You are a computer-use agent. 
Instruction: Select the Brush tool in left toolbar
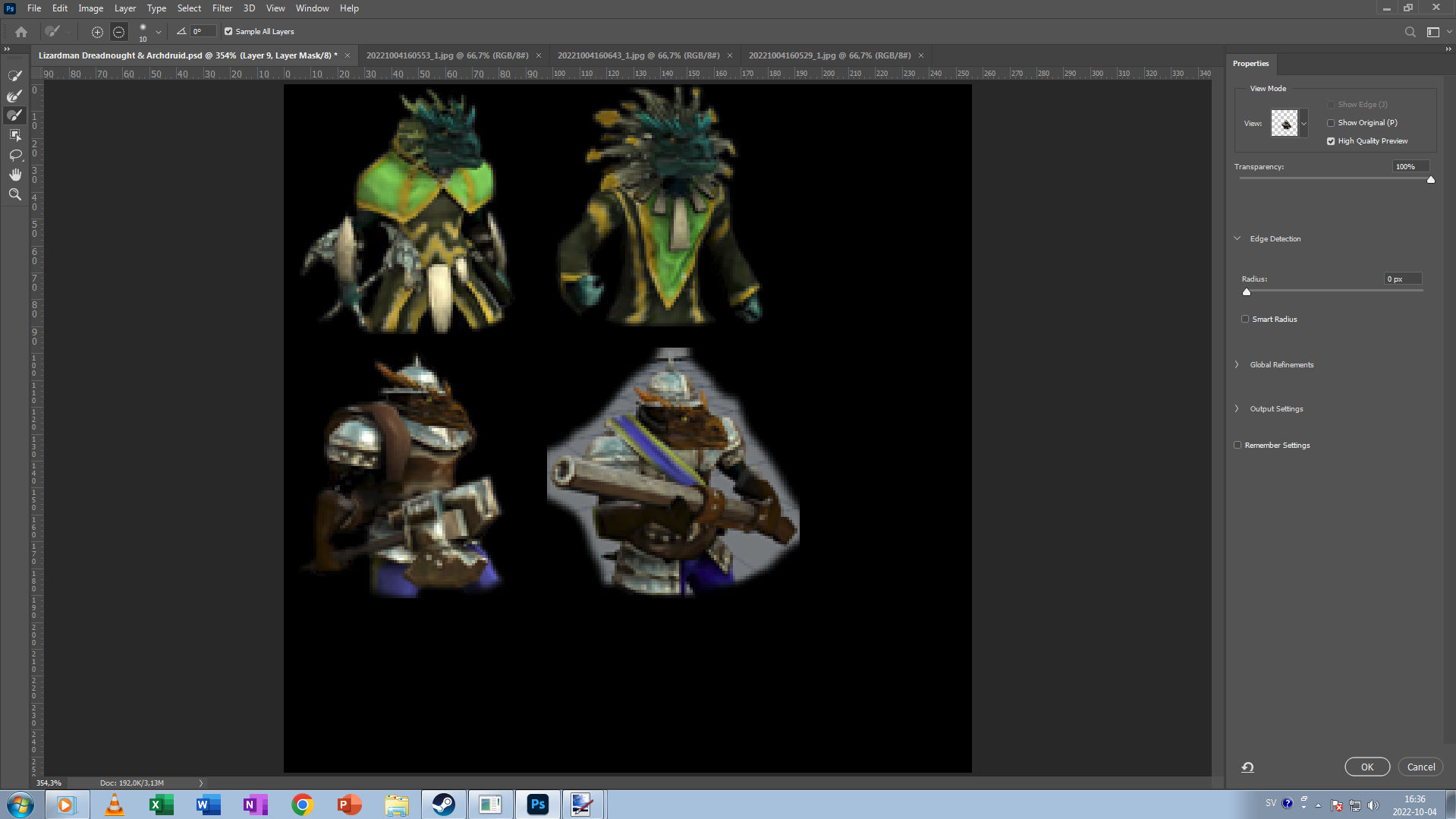point(14,115)
